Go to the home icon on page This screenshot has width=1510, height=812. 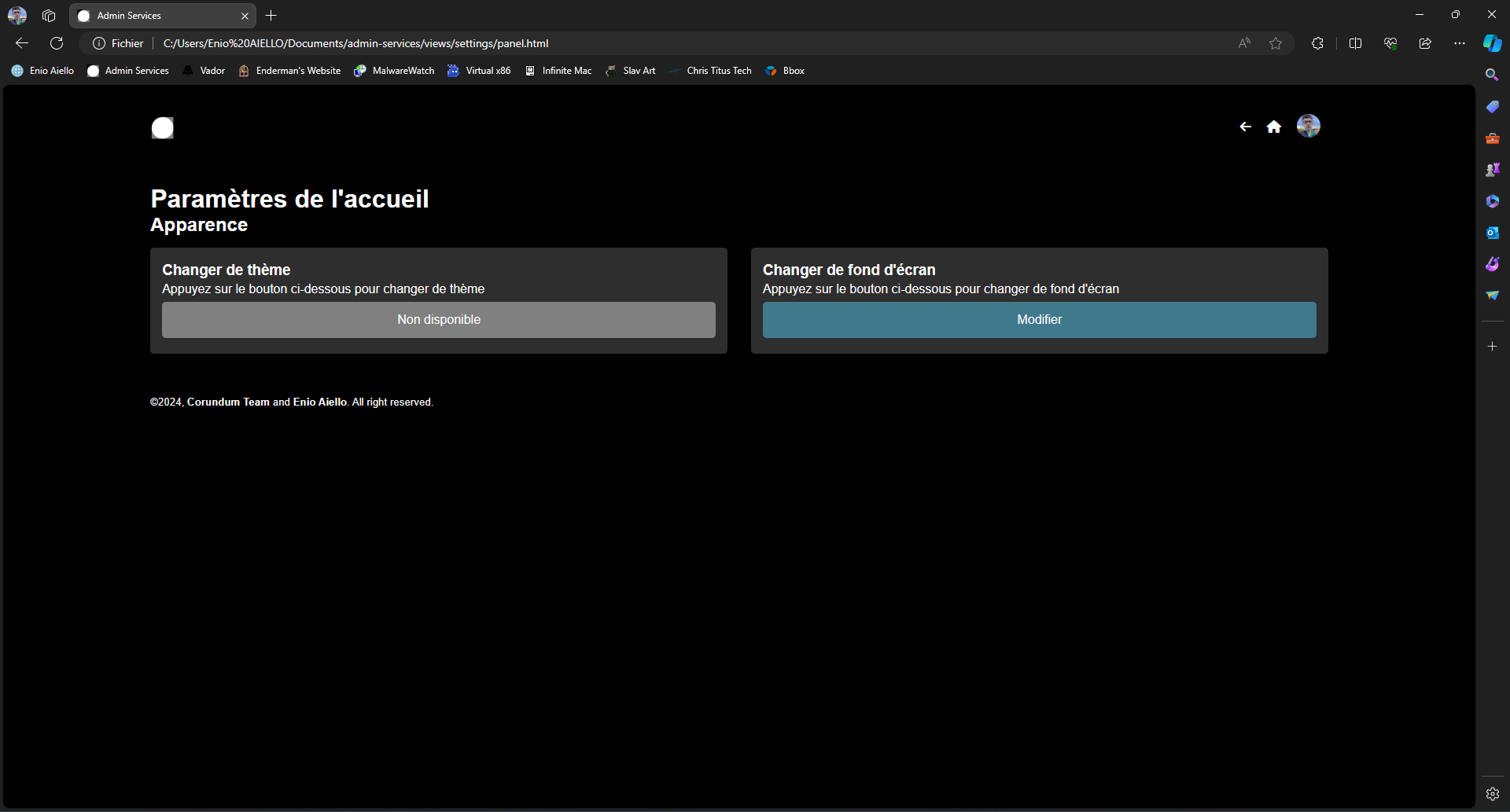click(x=1274, y=127)
